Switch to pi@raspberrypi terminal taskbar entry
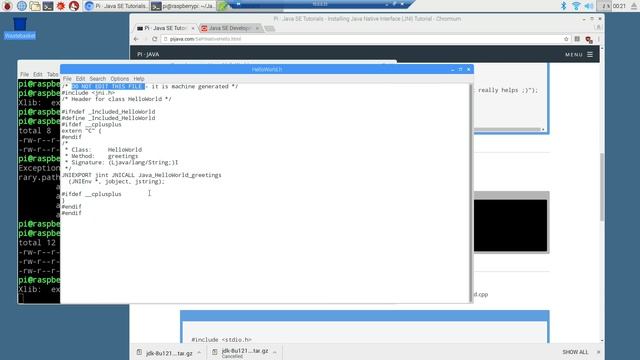This screenshot has width=640, height=360. coord(183,6)
